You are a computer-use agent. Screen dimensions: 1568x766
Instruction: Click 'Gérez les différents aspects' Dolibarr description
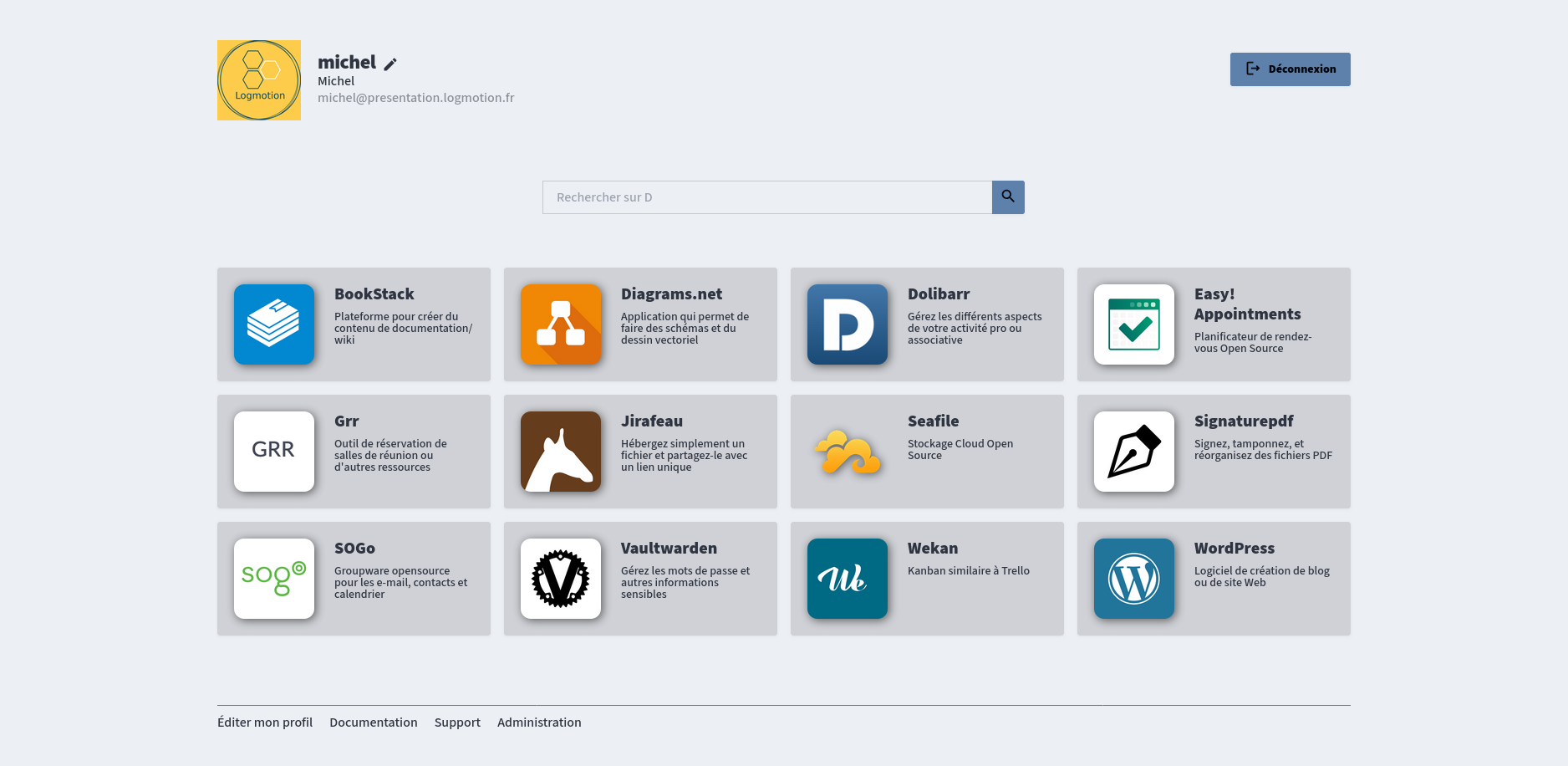point(975,329)
